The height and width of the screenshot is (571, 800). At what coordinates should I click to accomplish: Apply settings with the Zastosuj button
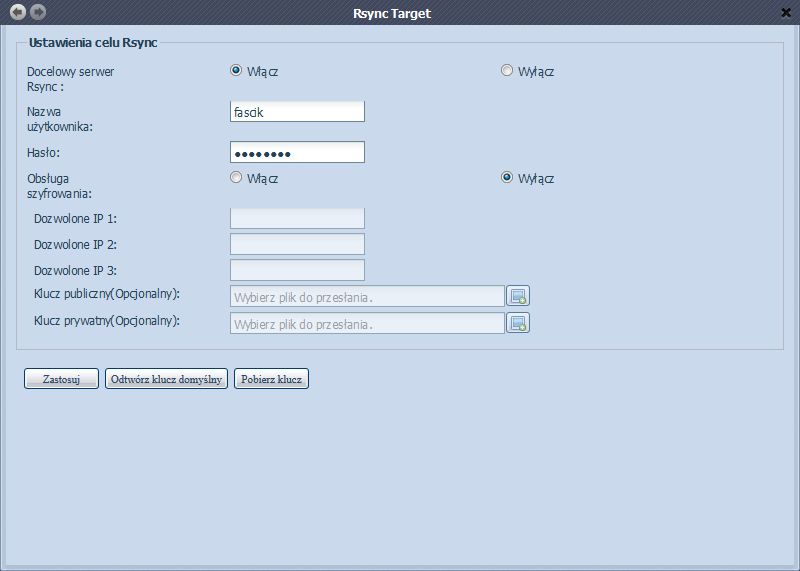tap(61, 379)
